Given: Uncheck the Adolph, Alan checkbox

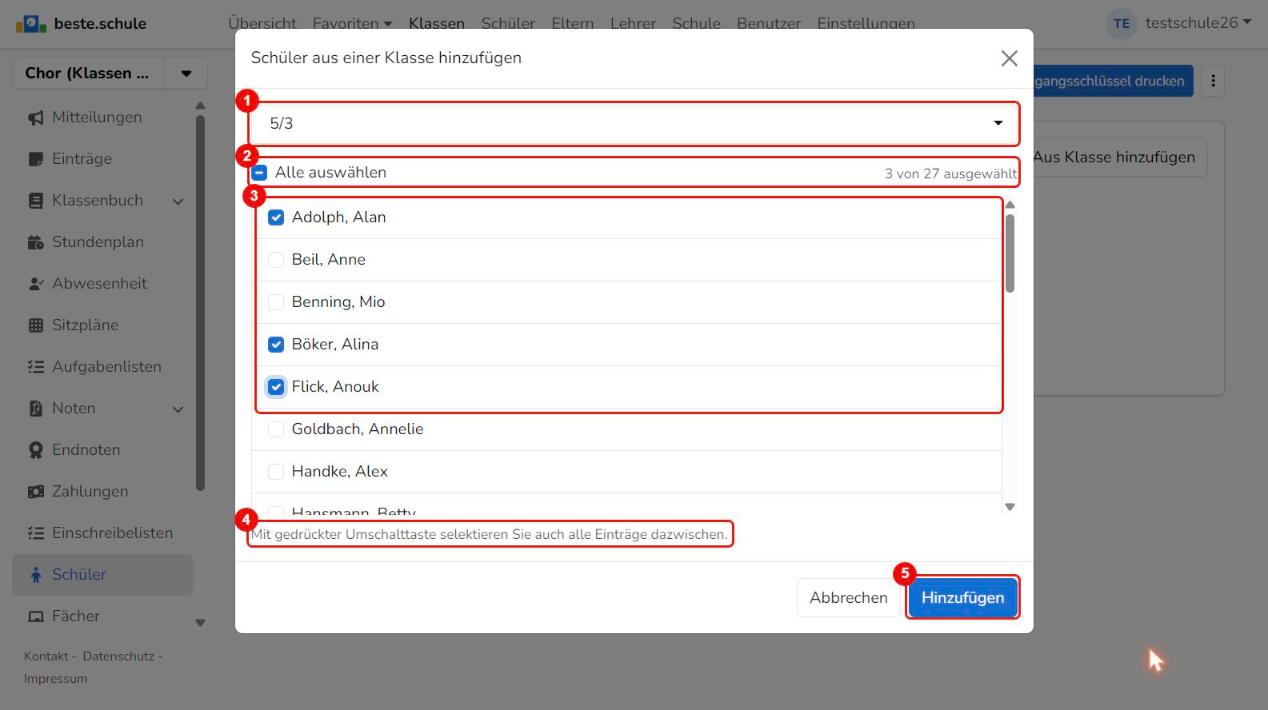Looking at the screenshot, I should click(277, 217).
